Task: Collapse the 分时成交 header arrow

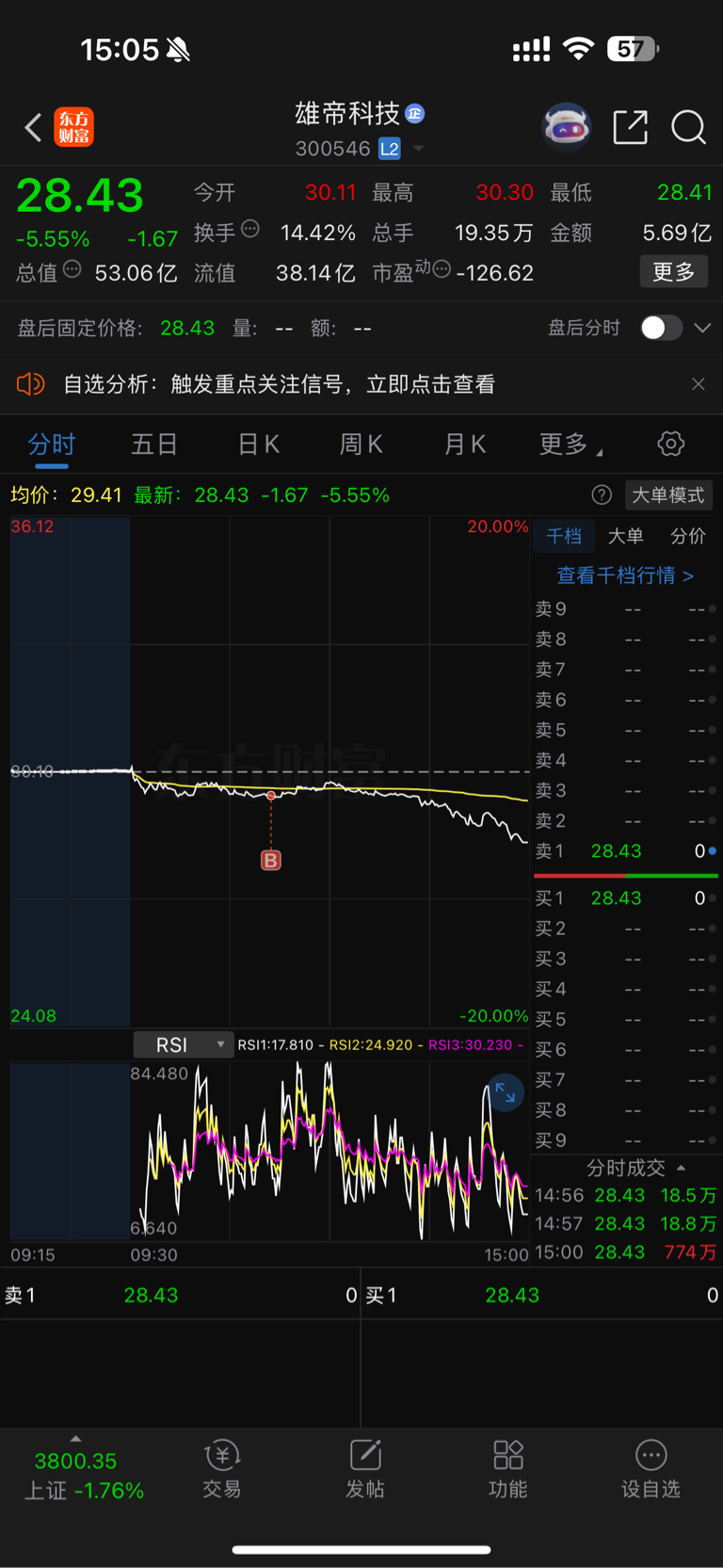Action: (x=681, y=1168)
